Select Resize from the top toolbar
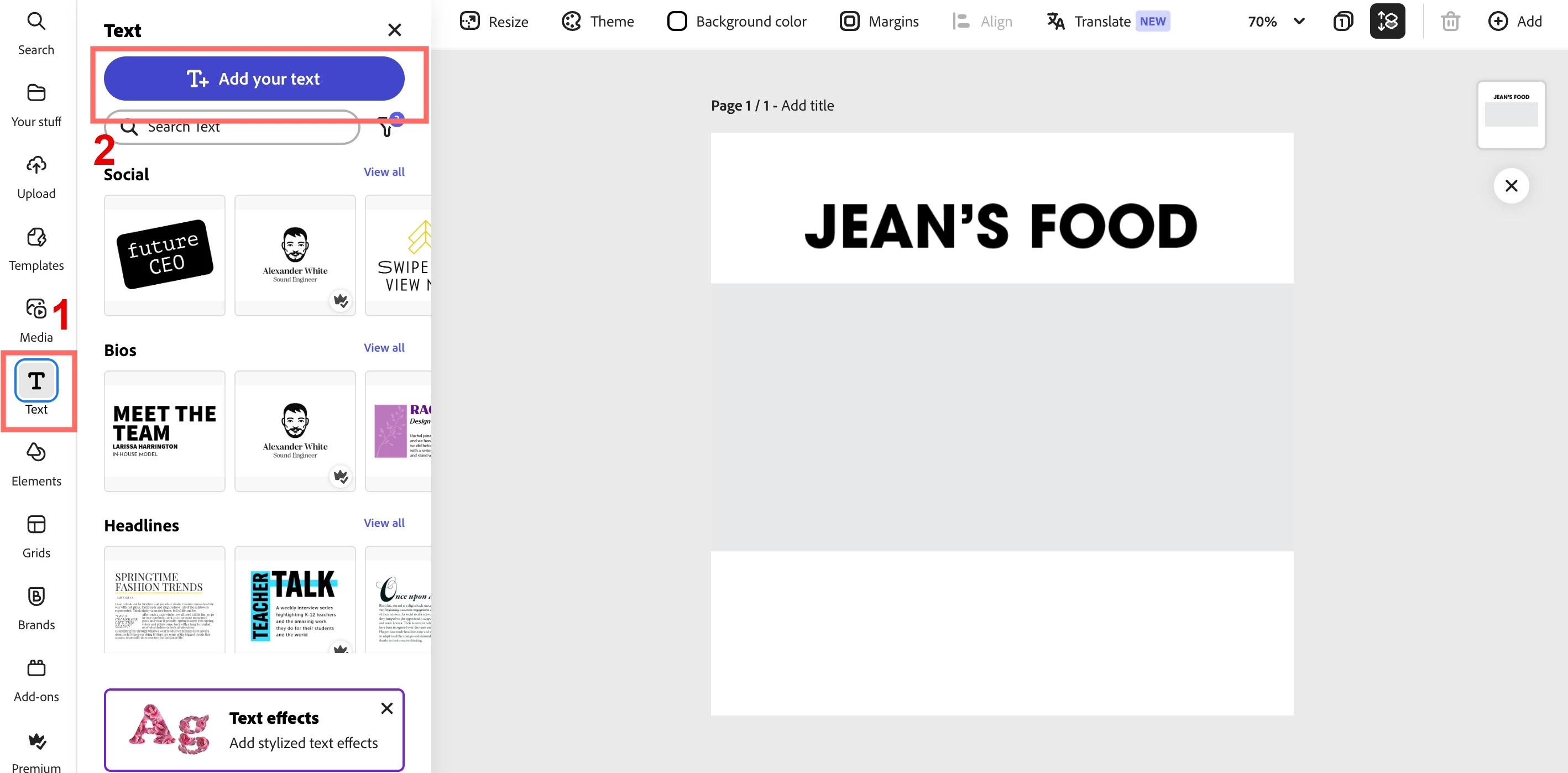 [494, 22]
